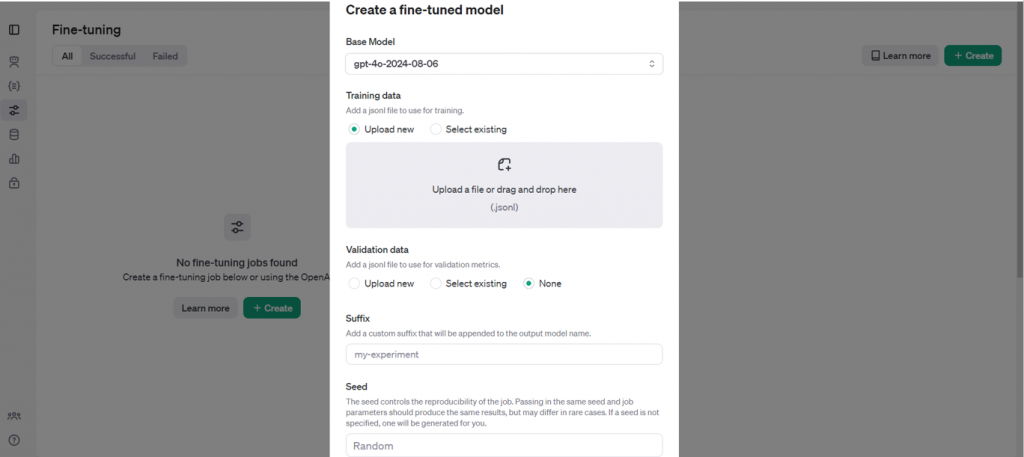This screenshot has width=1024, height=457.
Task: Switch to the All tab
Action: [x=67, y=56]
